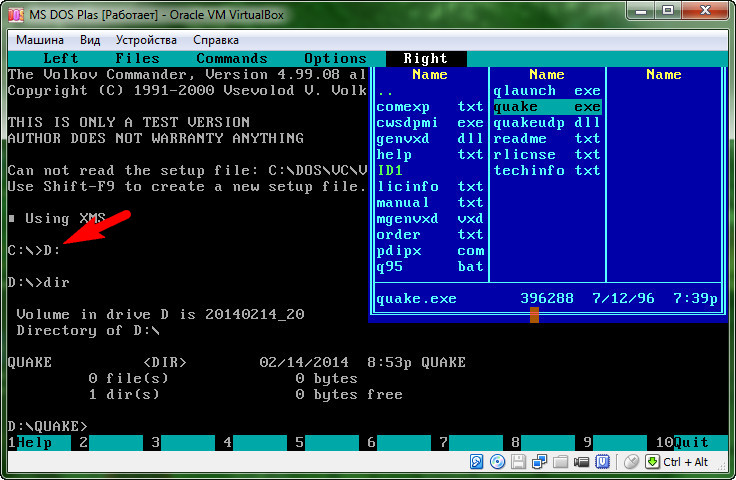Click the D:\QUAKE> command prompt line
This screenshot has width=736, height=480.
coord(47,427)
